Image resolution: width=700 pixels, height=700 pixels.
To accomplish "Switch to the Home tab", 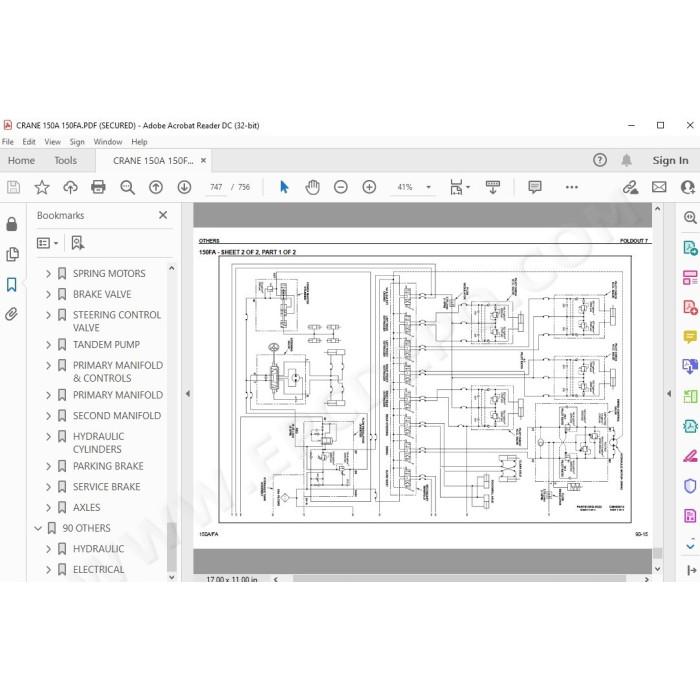I will click(x=21, y=160).
